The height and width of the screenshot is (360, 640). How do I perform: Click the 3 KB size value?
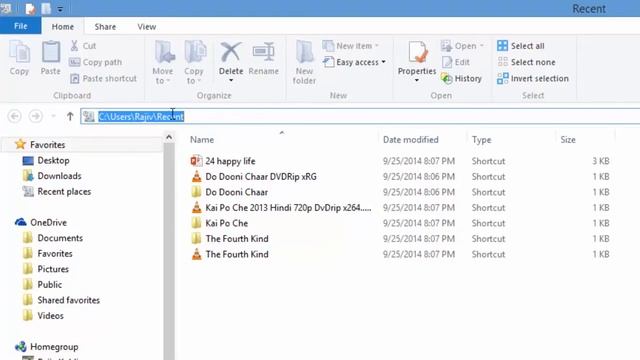point(601,161)
